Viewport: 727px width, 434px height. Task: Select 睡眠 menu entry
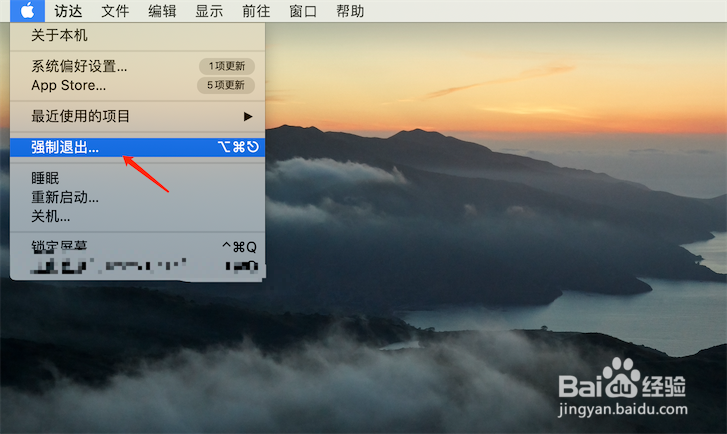point(138,178)
